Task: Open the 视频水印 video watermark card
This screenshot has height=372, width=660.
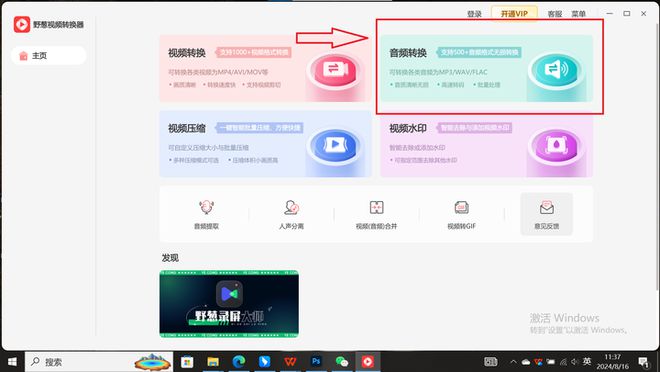Action: pos(487,144)
